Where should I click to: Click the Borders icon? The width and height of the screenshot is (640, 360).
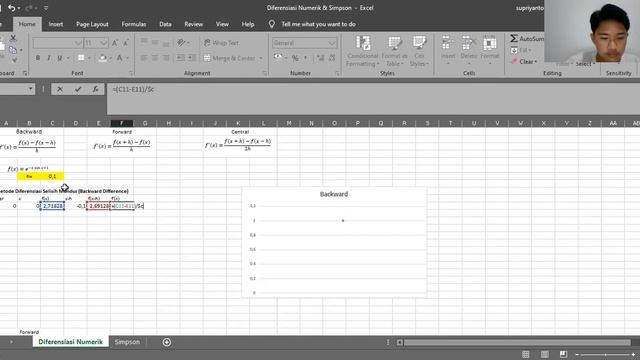click(x=81, y=58)
